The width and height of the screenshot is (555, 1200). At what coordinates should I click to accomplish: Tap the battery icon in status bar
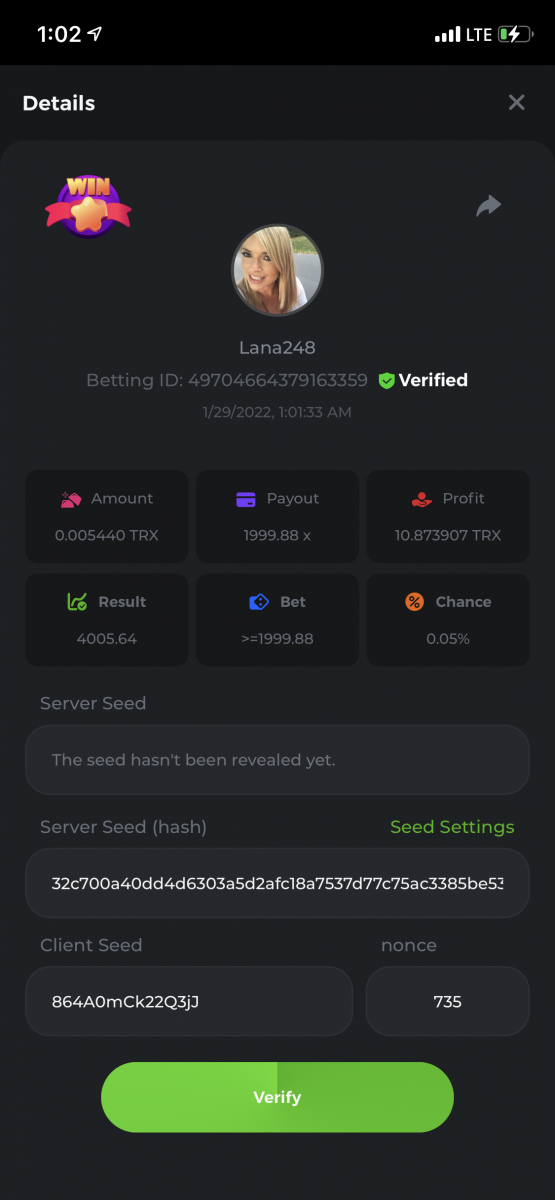tap(515, 34)
